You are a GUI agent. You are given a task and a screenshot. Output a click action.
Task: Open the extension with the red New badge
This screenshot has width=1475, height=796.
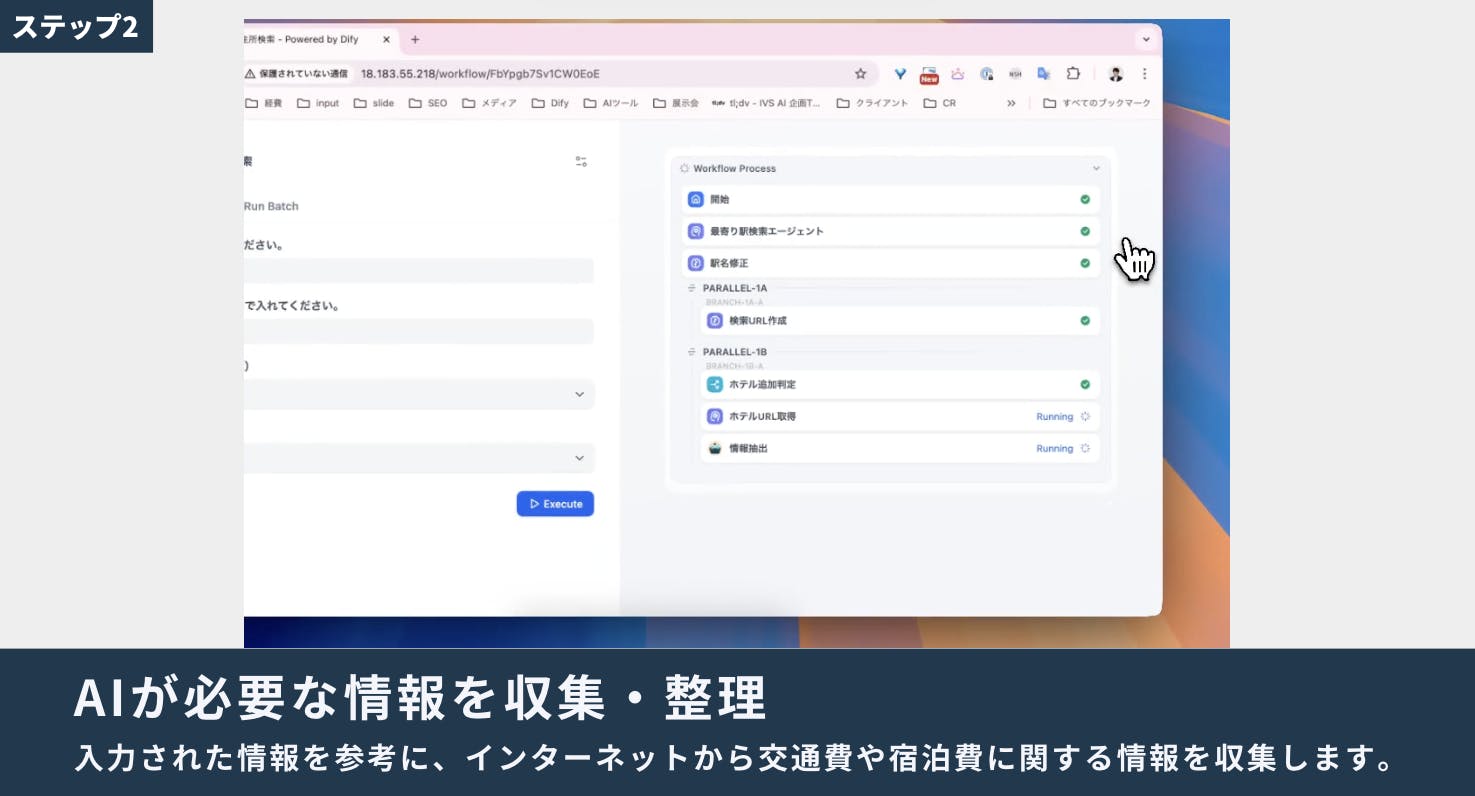coord(929,75)
